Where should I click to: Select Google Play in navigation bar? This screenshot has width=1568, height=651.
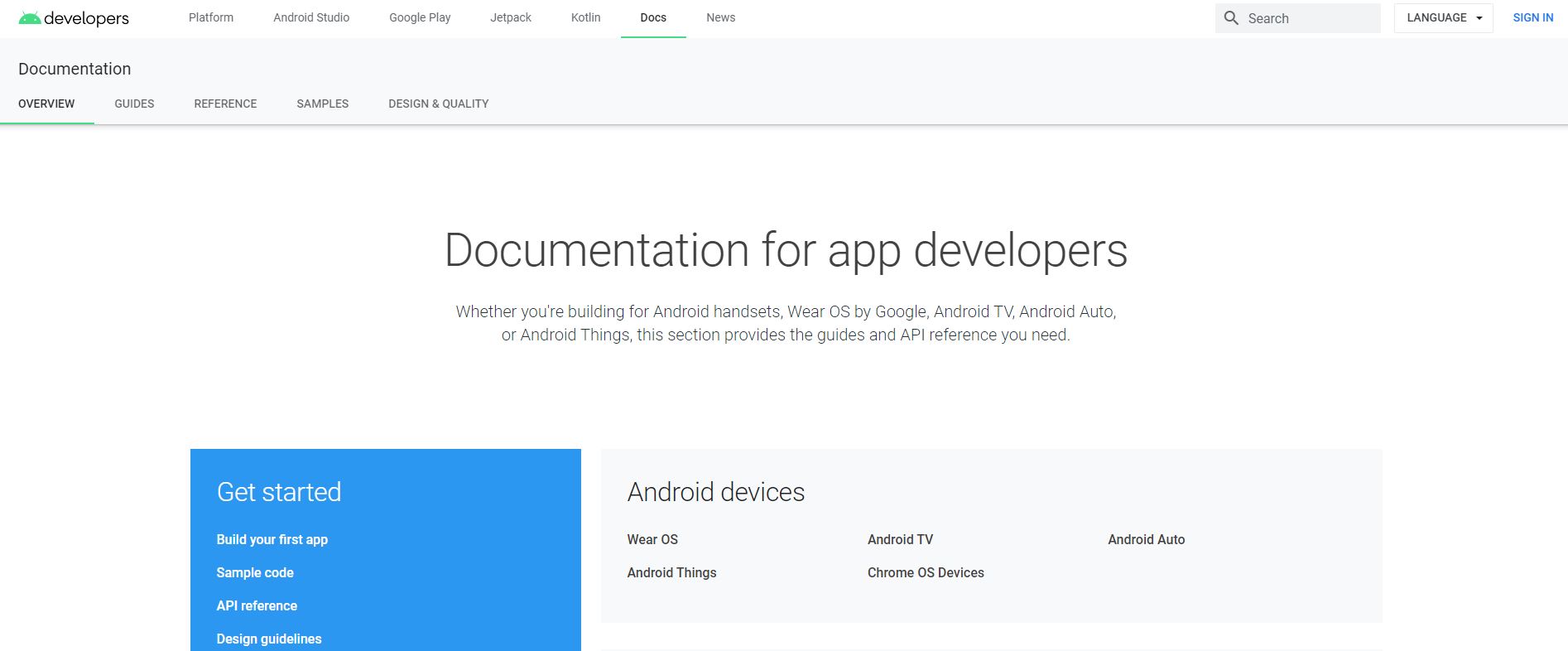tap(420, 17)
